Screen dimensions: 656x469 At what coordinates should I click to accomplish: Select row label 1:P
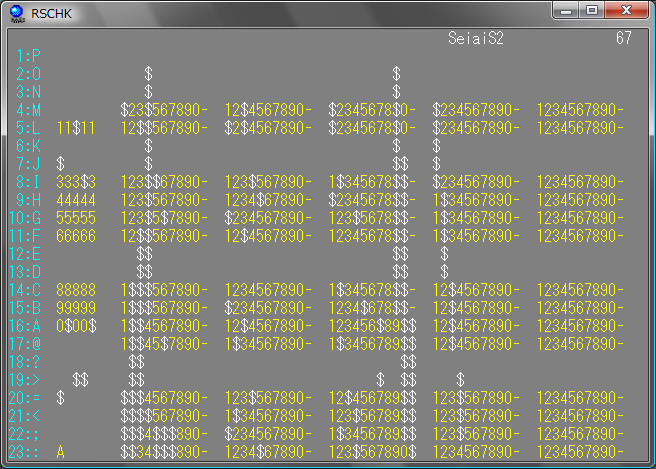28,56
